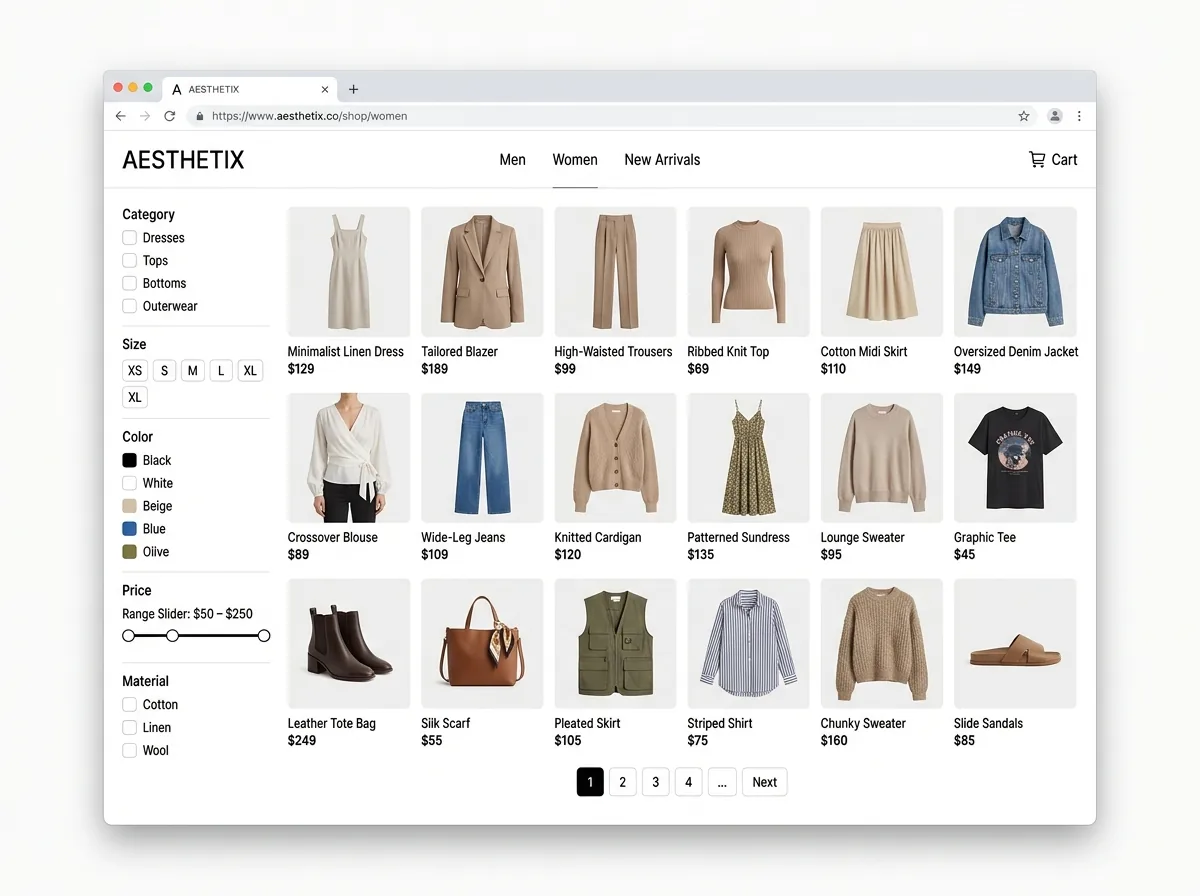
Task: Open a new browser tab
Action: pyautogui.click(x=353, y=89)
